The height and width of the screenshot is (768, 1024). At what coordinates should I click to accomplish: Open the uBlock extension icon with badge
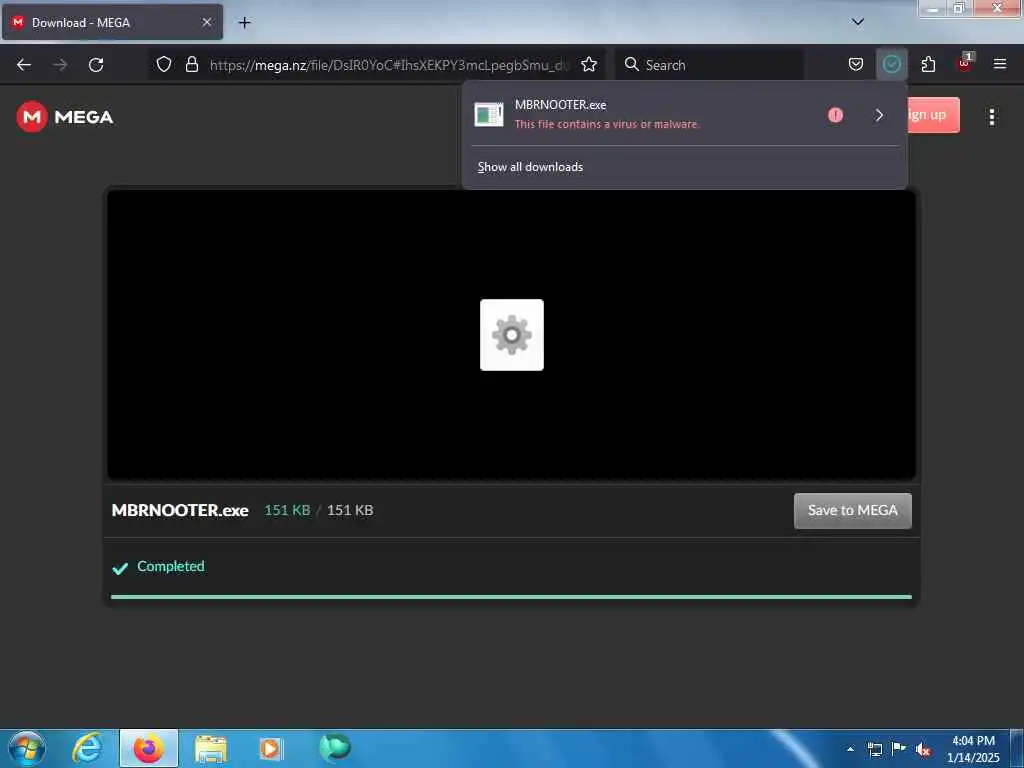[965, 63]
